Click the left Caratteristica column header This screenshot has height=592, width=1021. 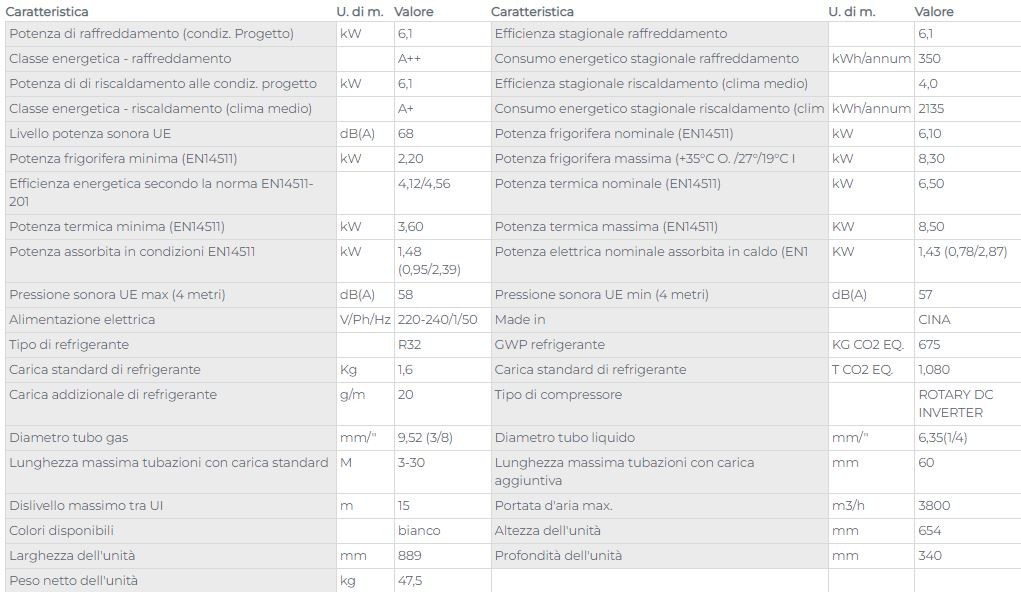coord(47,11)
